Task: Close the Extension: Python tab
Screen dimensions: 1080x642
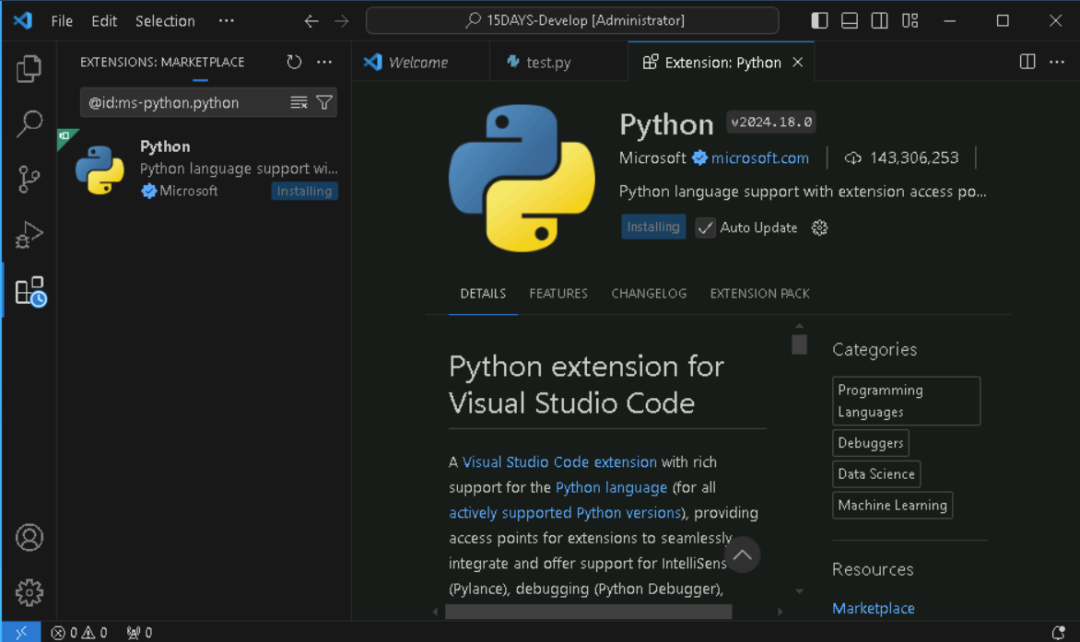Action: (798, 62)
